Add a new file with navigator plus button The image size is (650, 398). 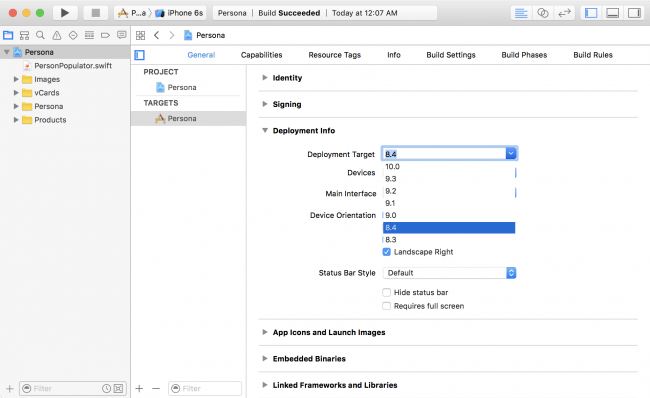(10, 388)
